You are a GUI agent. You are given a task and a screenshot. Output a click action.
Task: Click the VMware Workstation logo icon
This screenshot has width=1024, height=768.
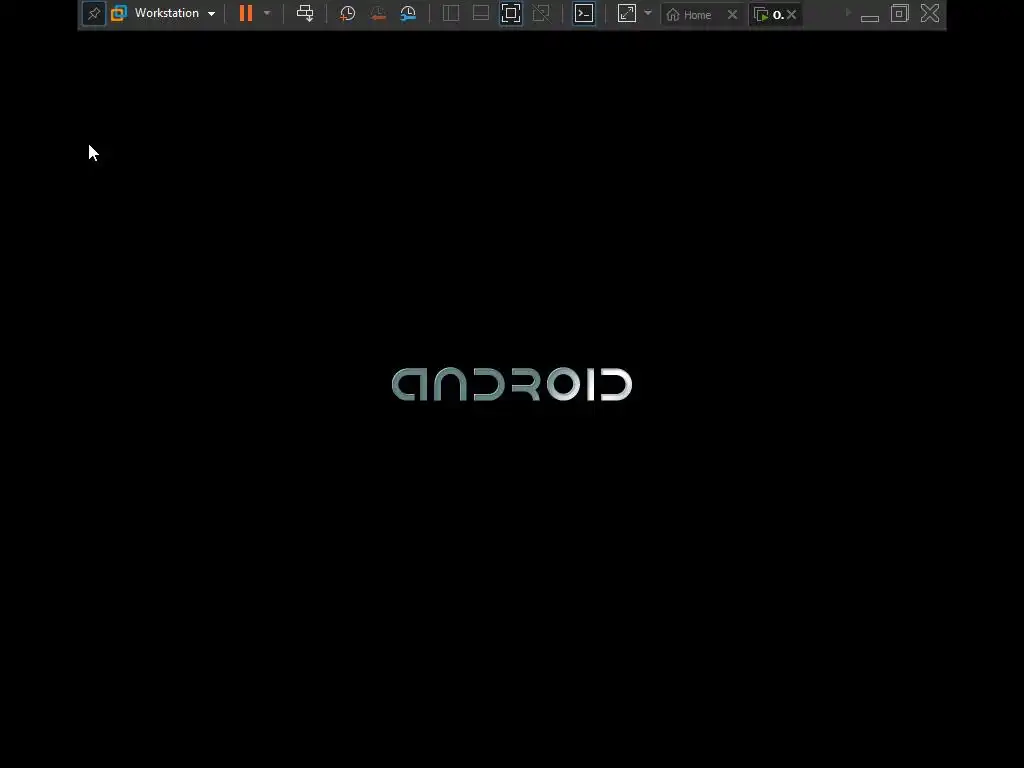(x=119, y=13)
